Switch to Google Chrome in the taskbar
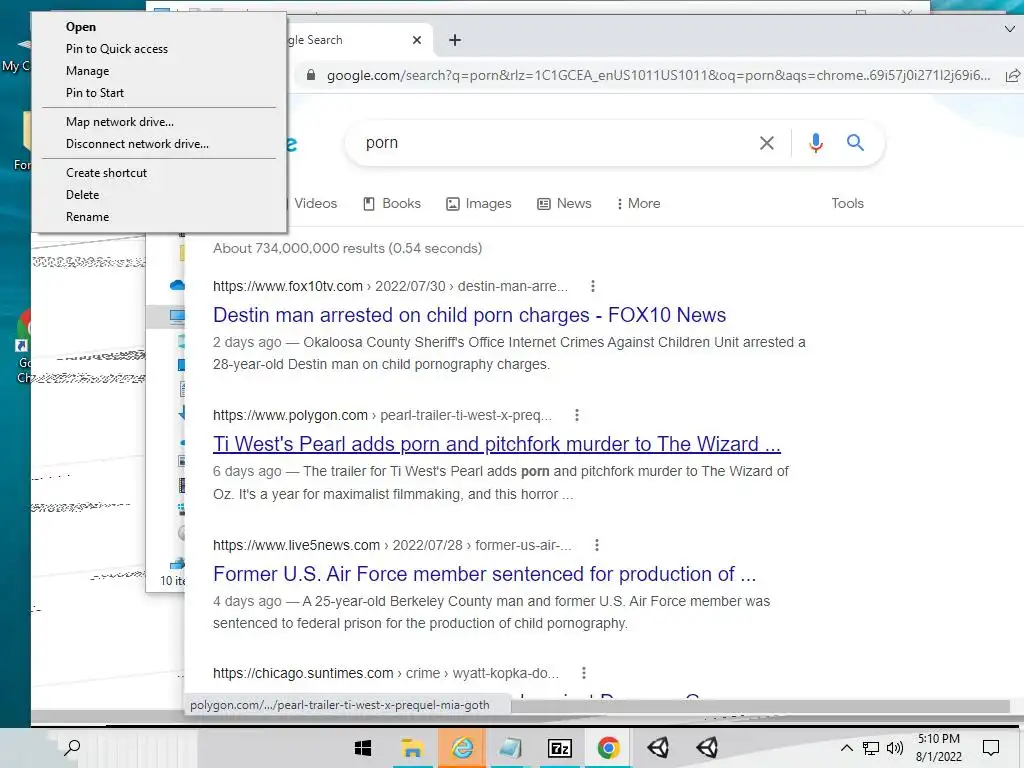The width and height of the screenshot is (1024, 768). click(x=609, y=748)
